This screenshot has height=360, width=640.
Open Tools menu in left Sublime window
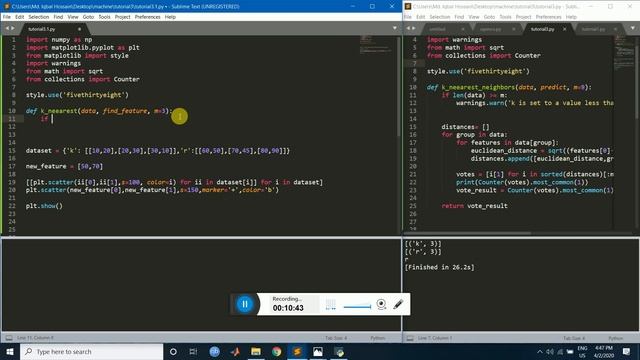[104, 17]
